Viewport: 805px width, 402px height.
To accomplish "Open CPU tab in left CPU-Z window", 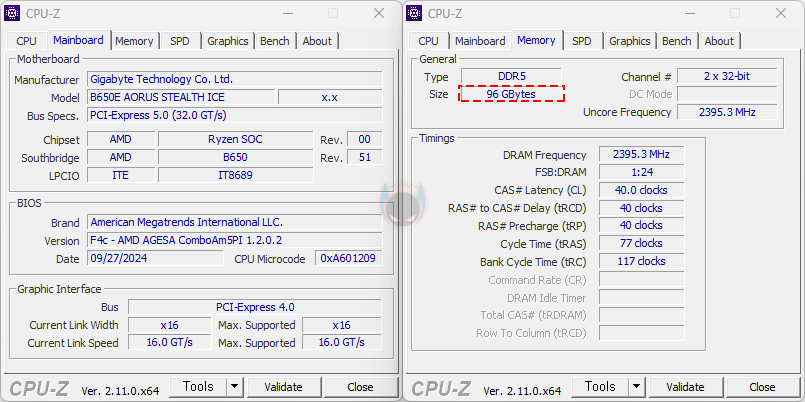I will 26,41.
